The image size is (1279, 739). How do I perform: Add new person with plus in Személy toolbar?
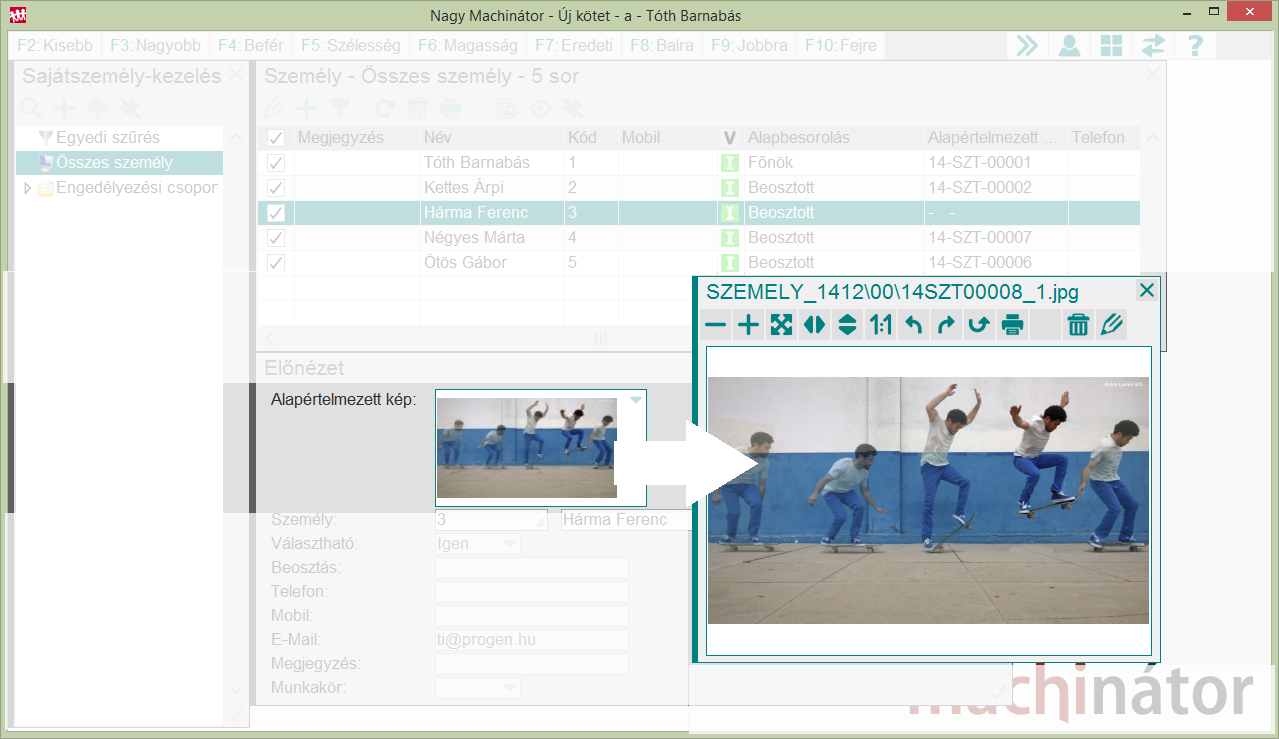coord(306,108)
